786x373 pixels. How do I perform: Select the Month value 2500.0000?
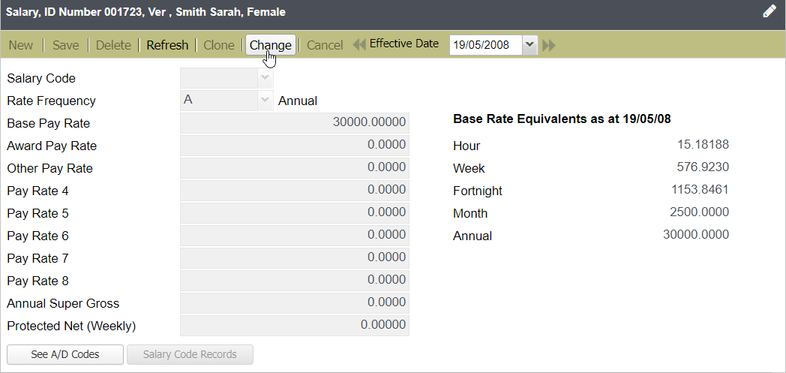[699, 212]
